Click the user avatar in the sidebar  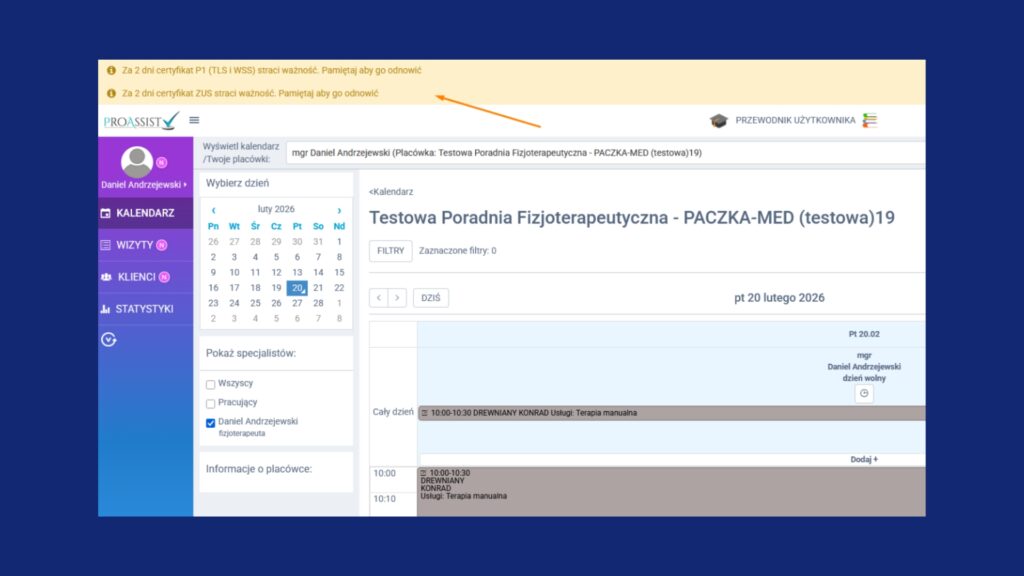click(x=136, y=161)
